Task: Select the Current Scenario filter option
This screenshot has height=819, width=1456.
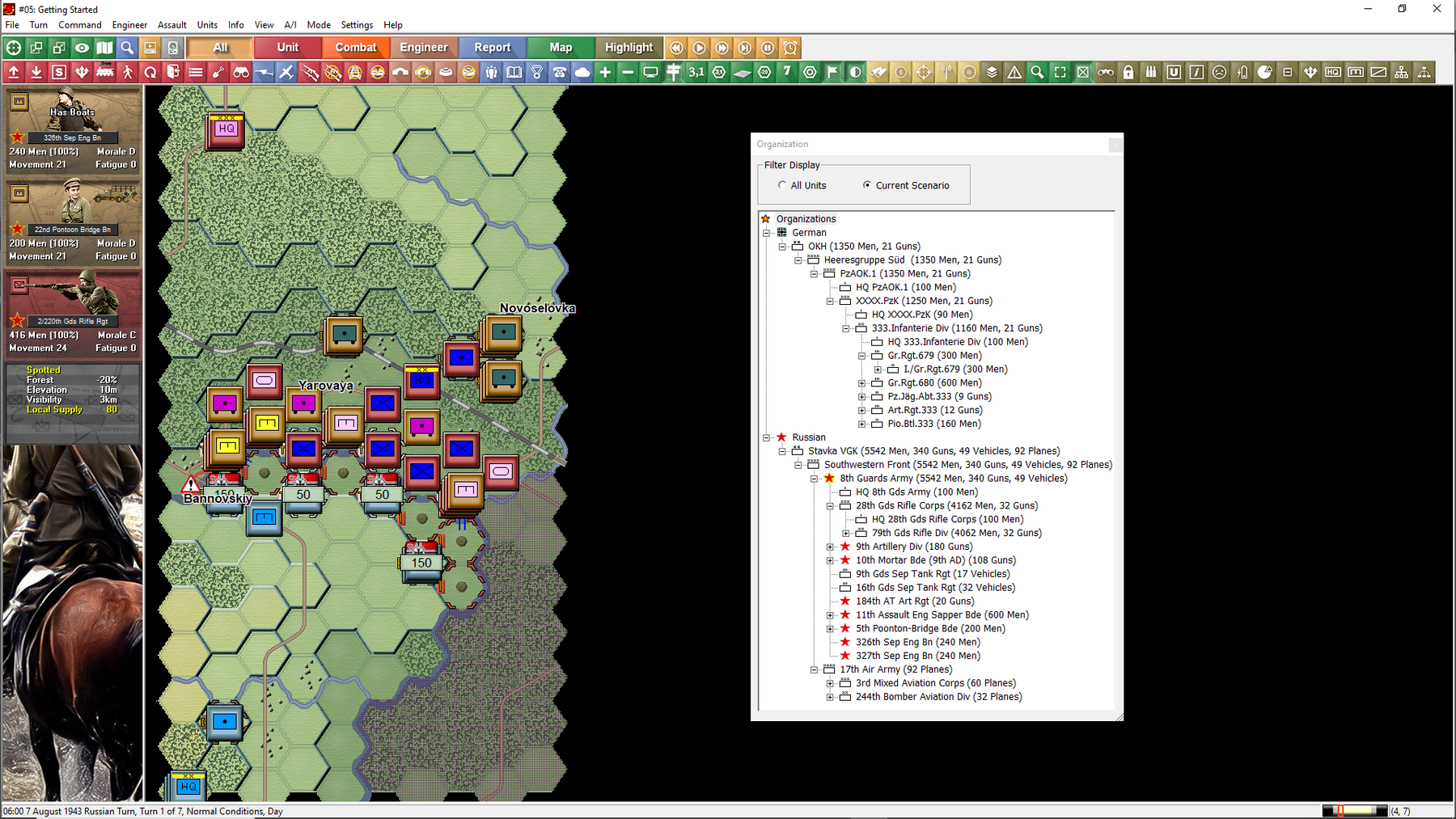Action: point(867,185)
